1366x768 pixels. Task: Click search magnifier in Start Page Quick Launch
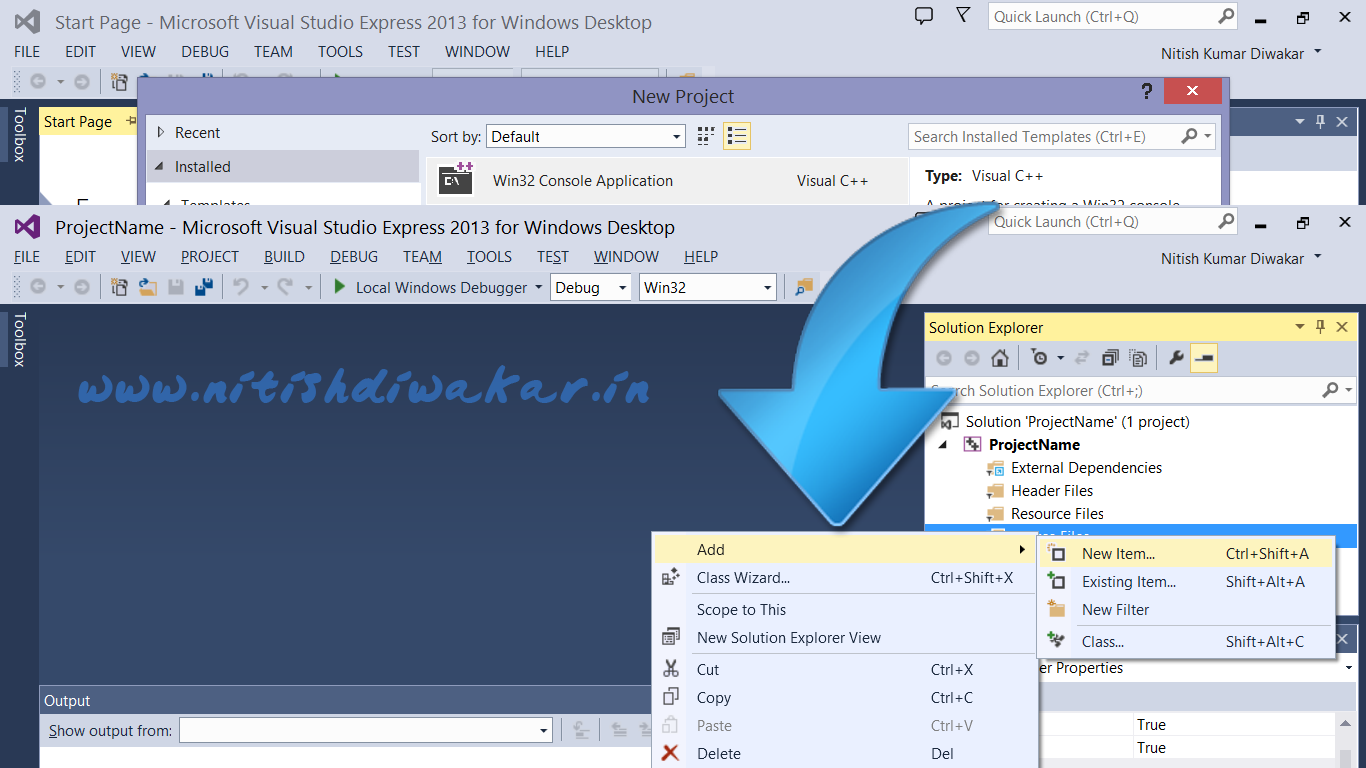[1226, 16]
